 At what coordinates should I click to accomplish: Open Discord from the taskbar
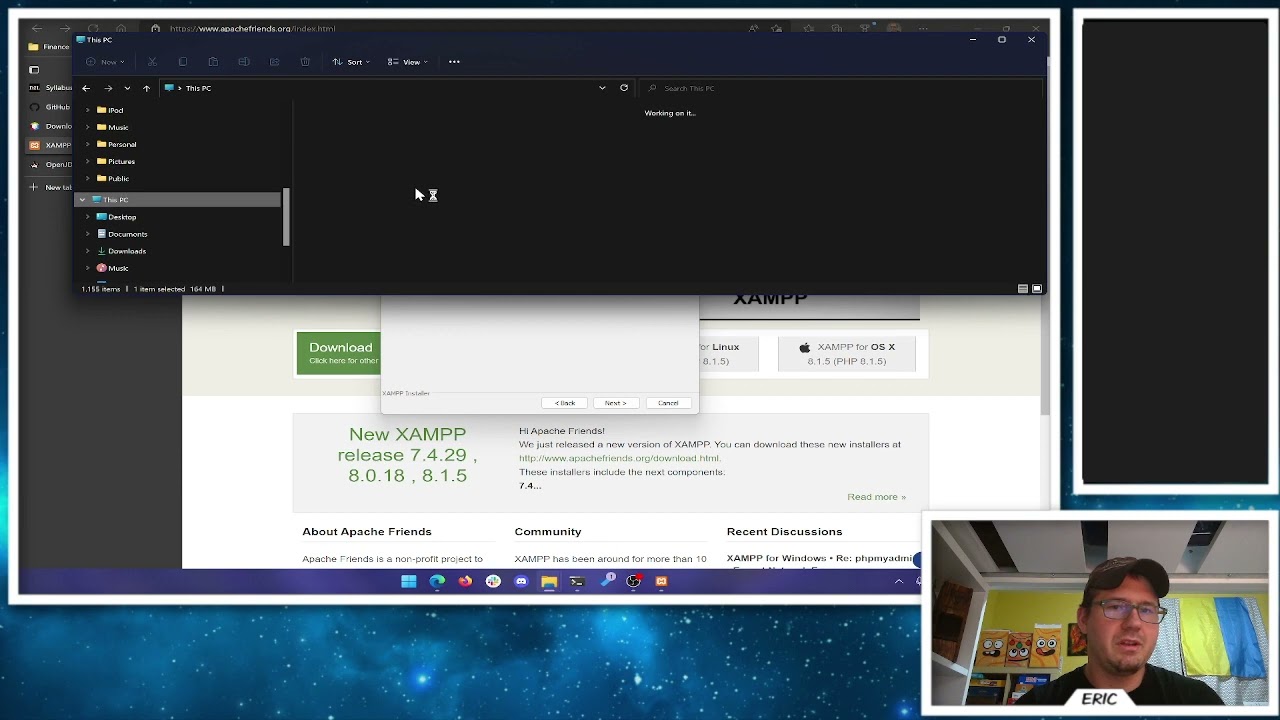pyautogui.click(x=521, y=581)
